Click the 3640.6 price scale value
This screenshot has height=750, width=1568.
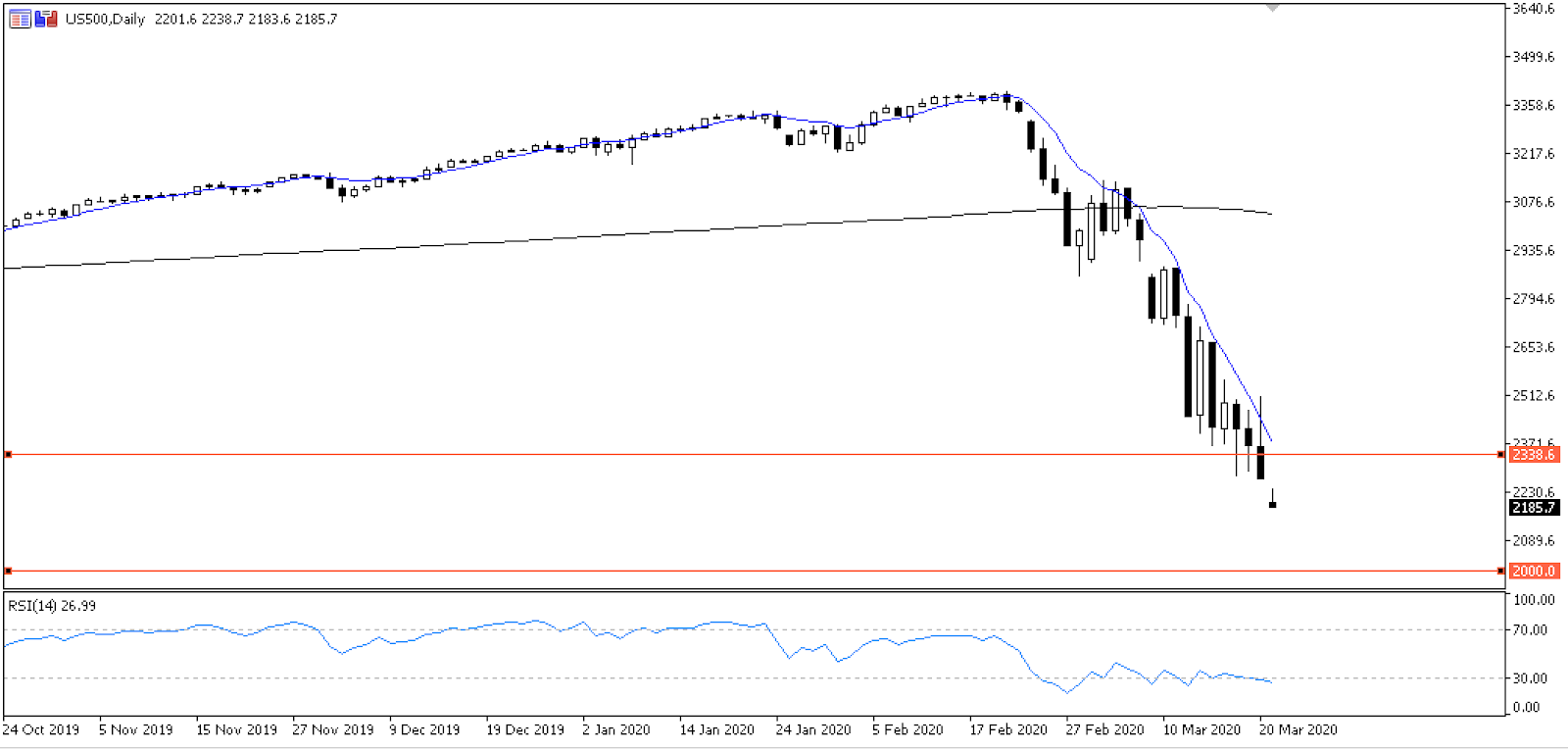(1534, 9)
